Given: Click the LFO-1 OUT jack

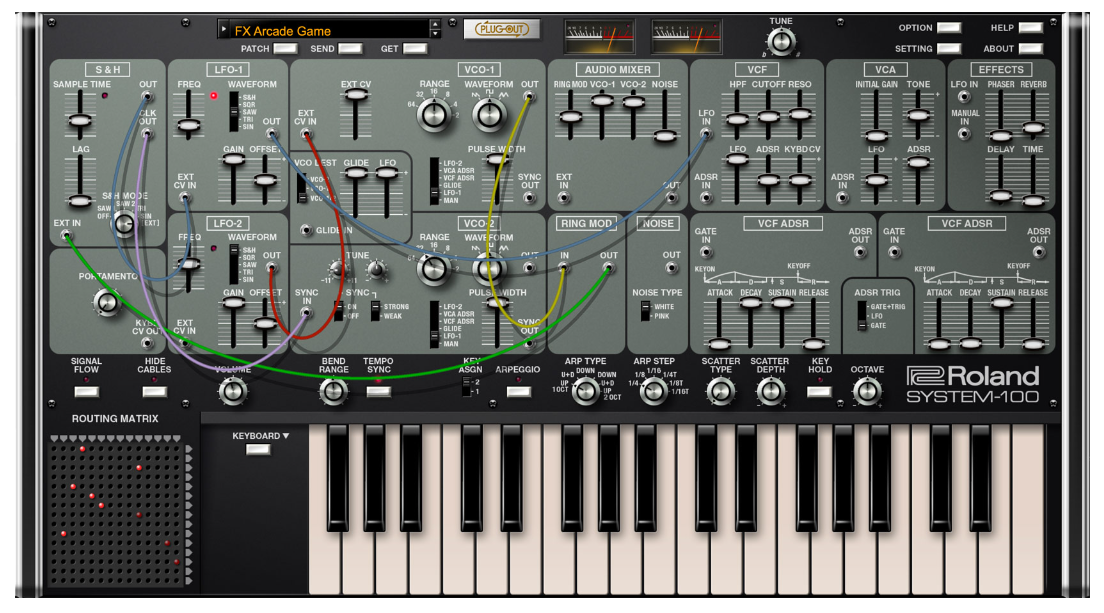Looking at the screenshot, I should (x=271, y=134).
